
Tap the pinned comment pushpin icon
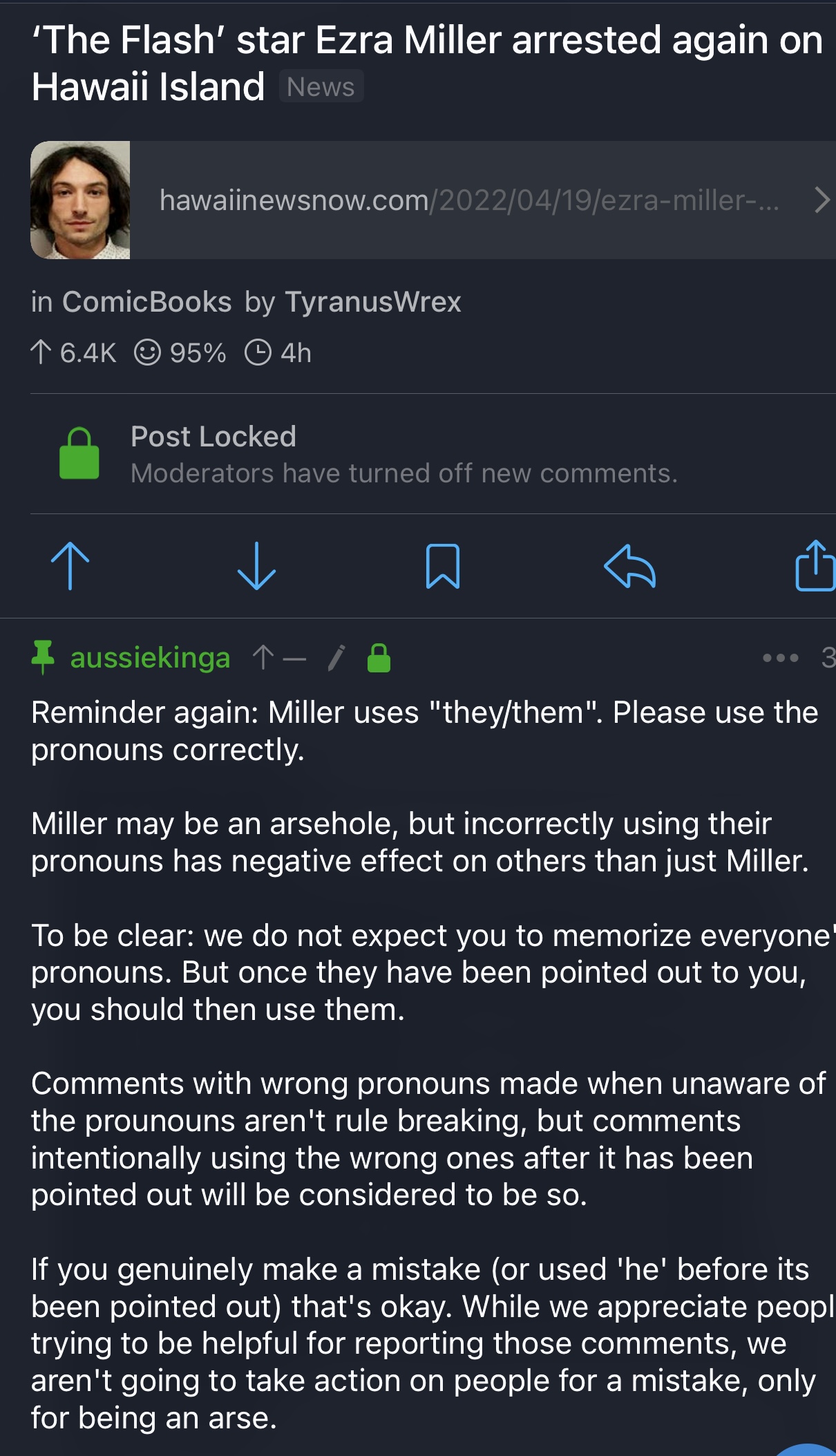coord(43,656)
